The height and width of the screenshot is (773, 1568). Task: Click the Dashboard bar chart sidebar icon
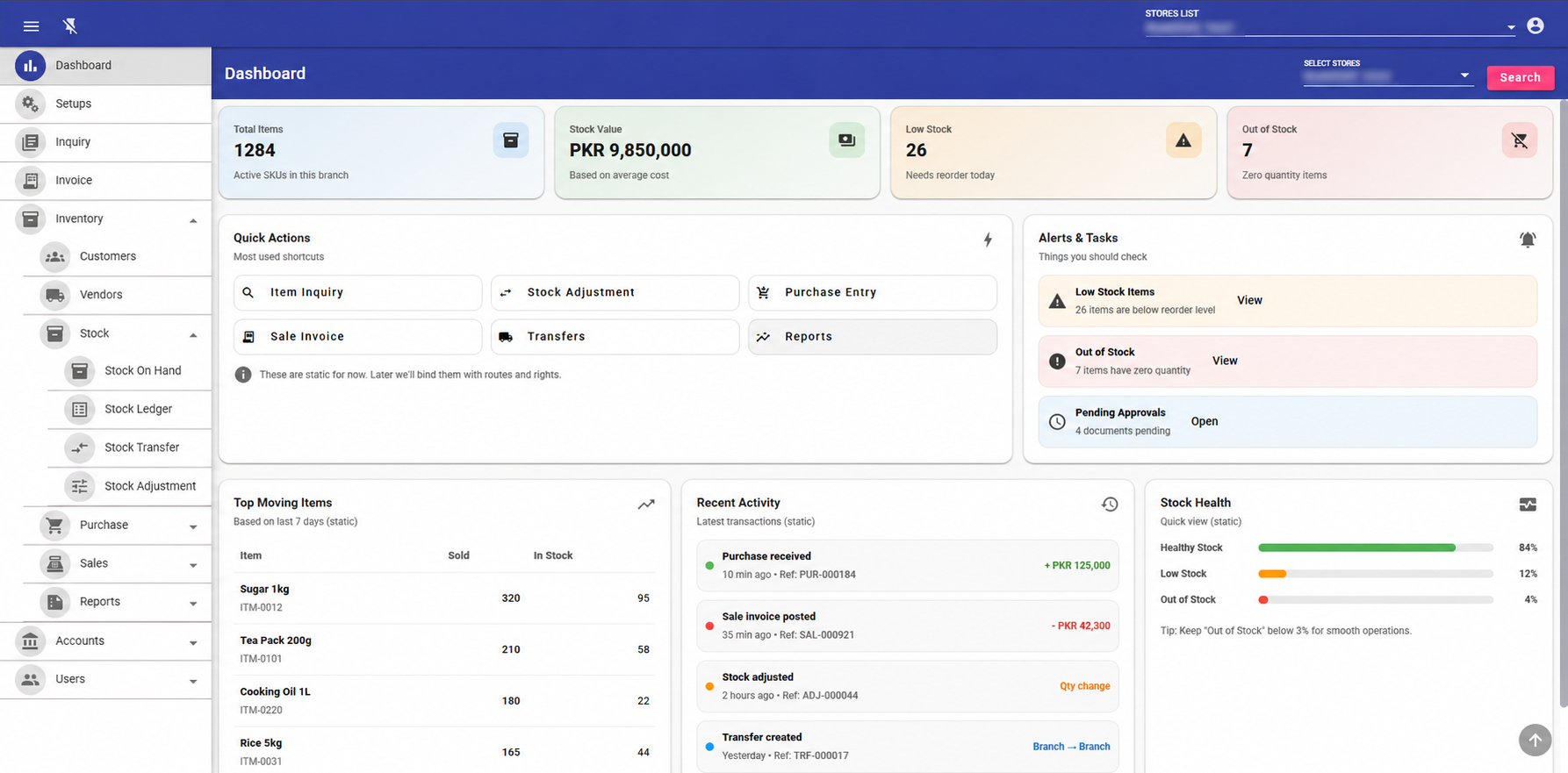pyautogui.click(x=31, y=66)
